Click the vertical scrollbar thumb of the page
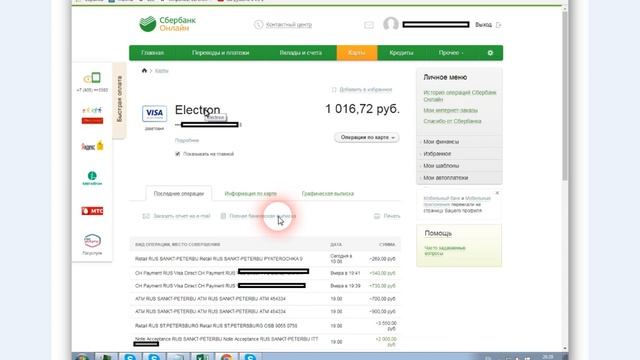The height and width of the screenshot is (360, 640). point(565,96)
